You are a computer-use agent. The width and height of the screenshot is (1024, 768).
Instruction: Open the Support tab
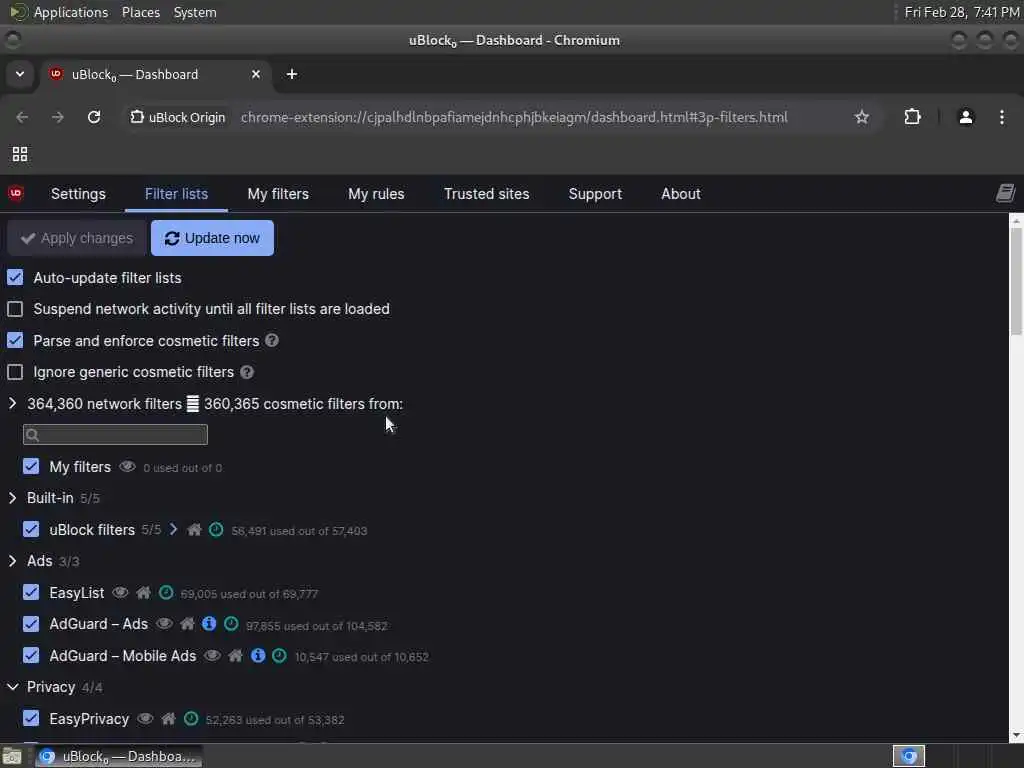tap(595, 194)
